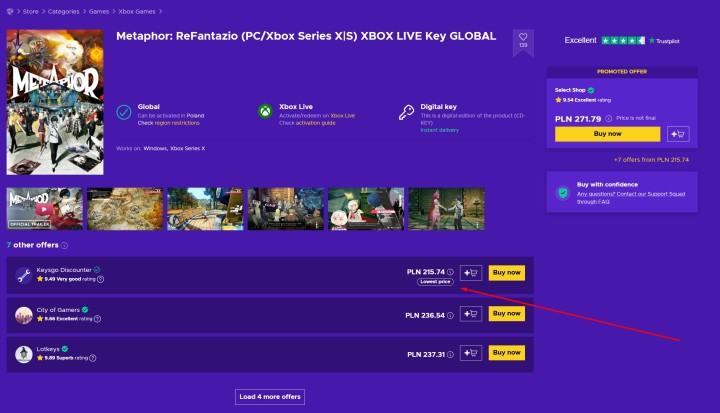Click the Instant delivery text
720x413 pixels.
point(439,130)
